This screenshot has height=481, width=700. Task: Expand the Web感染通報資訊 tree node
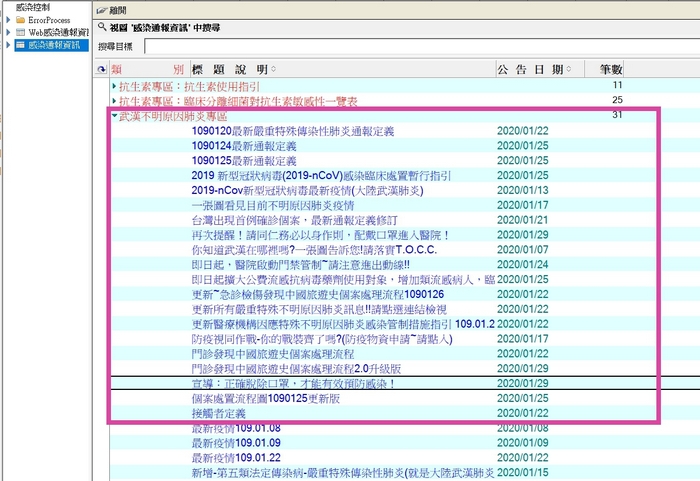[8, 32]
